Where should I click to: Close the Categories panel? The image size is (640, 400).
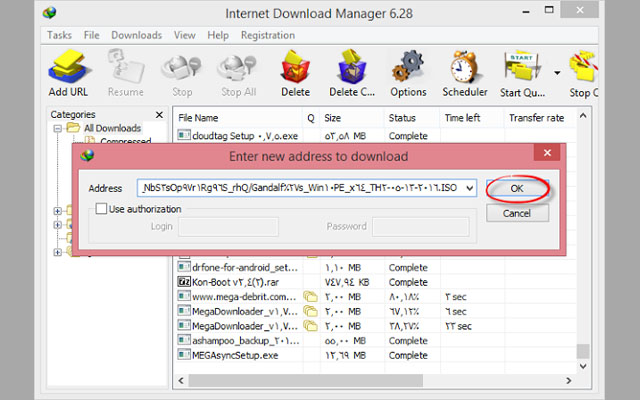[x=159, y=115]
